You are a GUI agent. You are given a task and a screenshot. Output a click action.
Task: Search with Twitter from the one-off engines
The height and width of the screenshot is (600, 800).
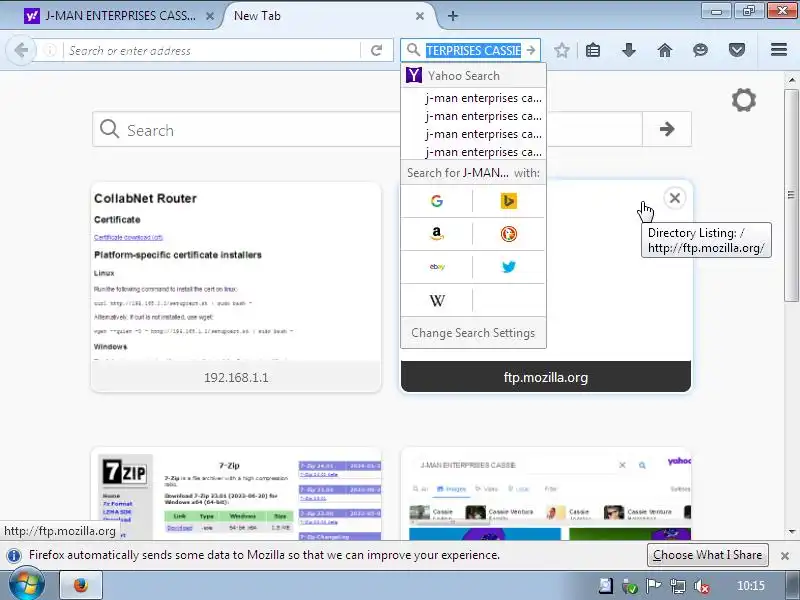coord(509,267)
